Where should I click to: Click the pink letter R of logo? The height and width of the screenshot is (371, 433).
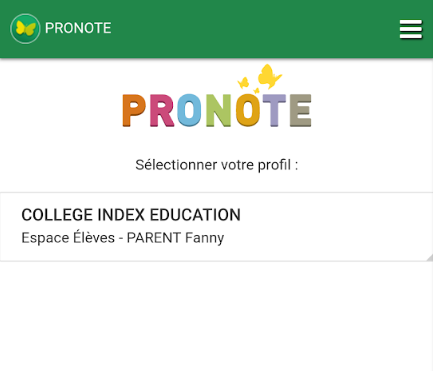pos(162,110)
